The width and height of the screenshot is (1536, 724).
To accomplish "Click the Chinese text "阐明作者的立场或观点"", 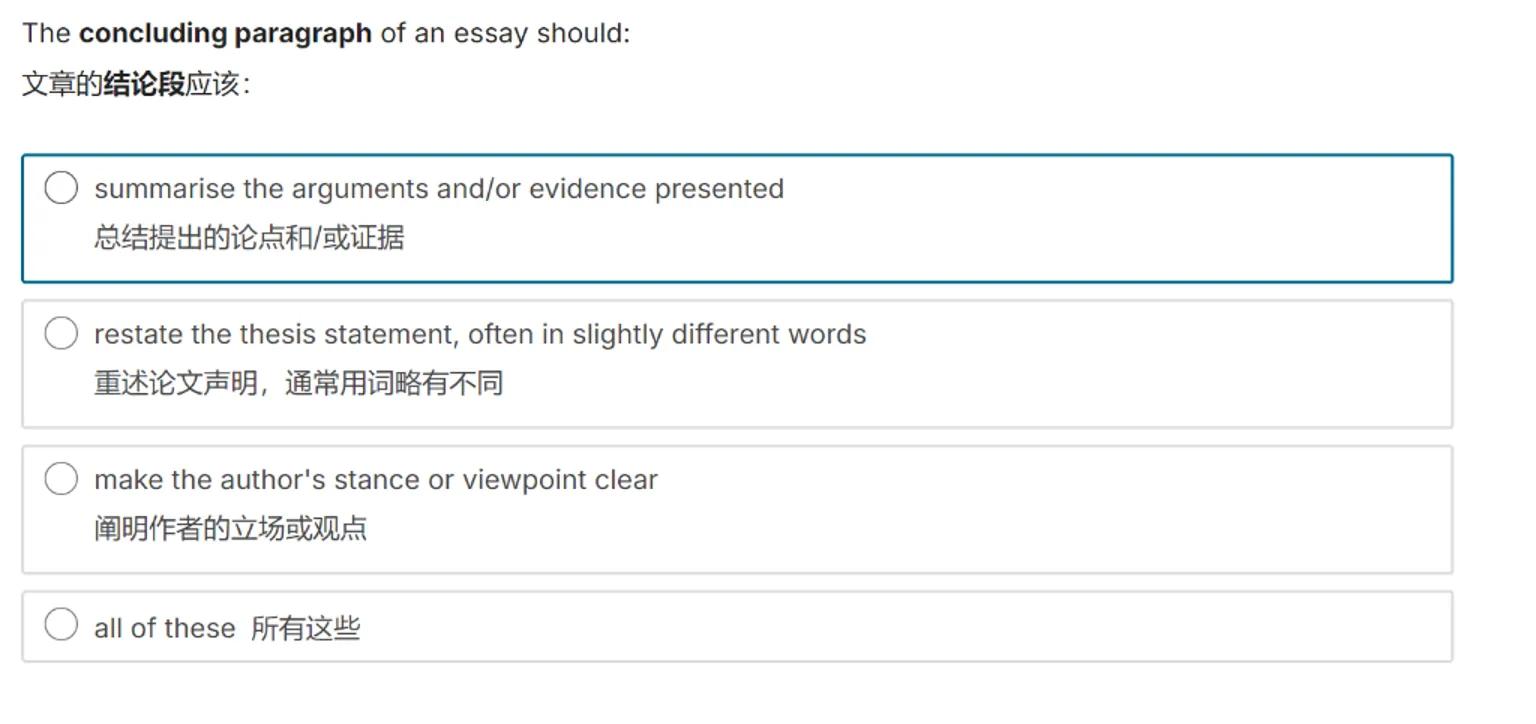I will pos(230,528).
